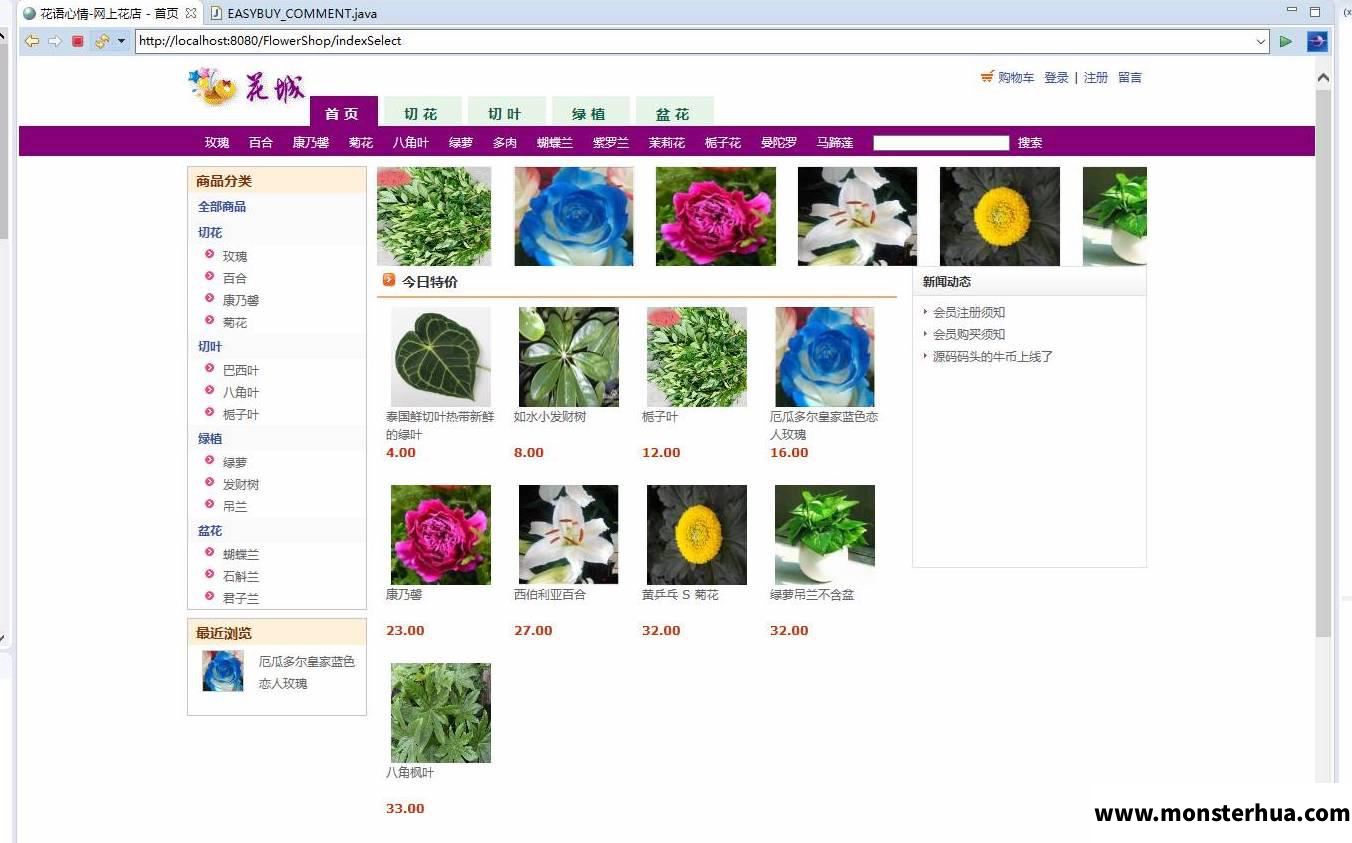Click 栀子花 in the purple bar
1352x843 pixels.
click(x=723, y=143)
